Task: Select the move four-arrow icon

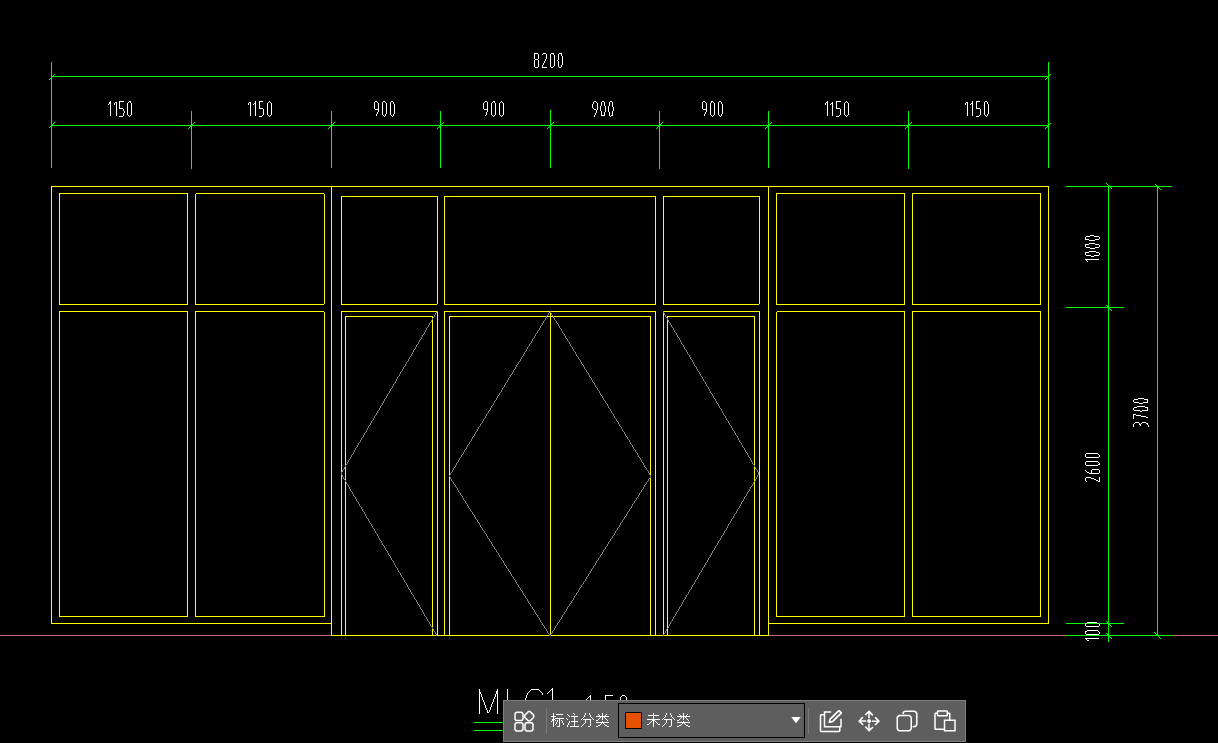Action: point(869,721)
